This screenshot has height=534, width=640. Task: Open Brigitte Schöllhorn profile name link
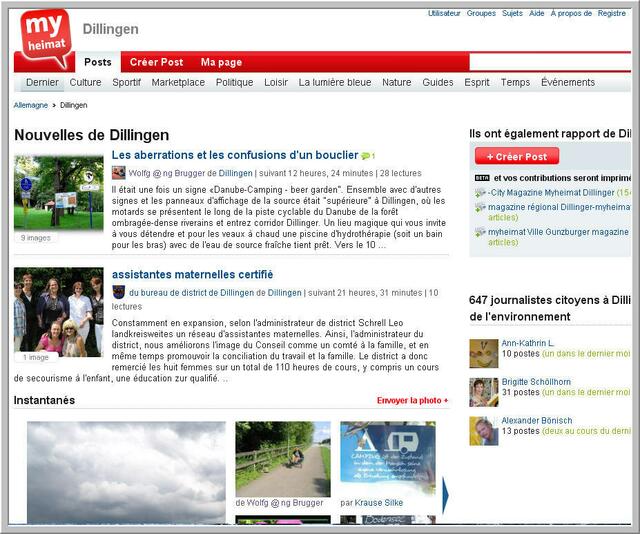pyautogui.click(x=536, y=382)
